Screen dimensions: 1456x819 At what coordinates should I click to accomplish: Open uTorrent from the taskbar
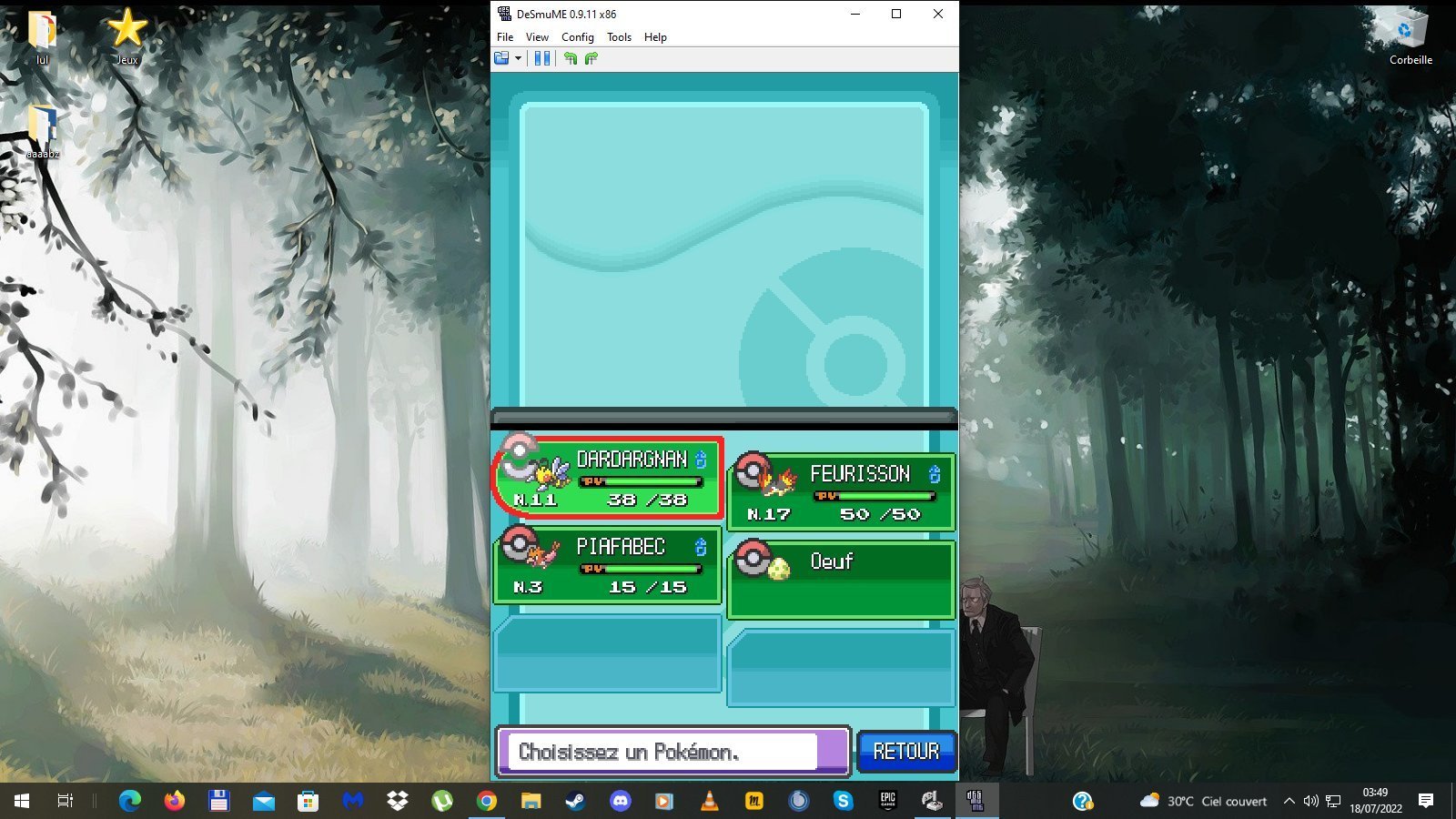pyautogui.click(x=442, y=801)
